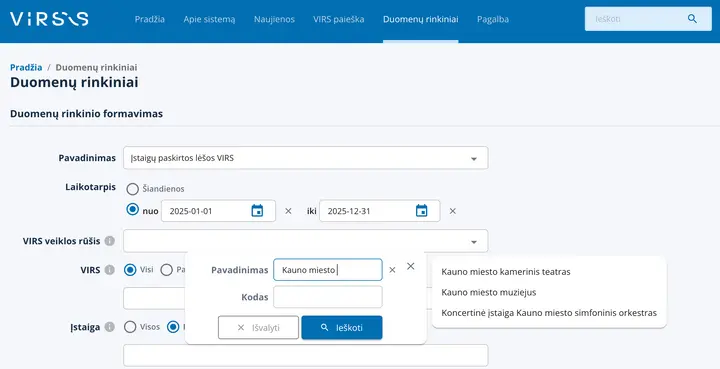Click the Ieškoti button in the popup

coord(342,328)
